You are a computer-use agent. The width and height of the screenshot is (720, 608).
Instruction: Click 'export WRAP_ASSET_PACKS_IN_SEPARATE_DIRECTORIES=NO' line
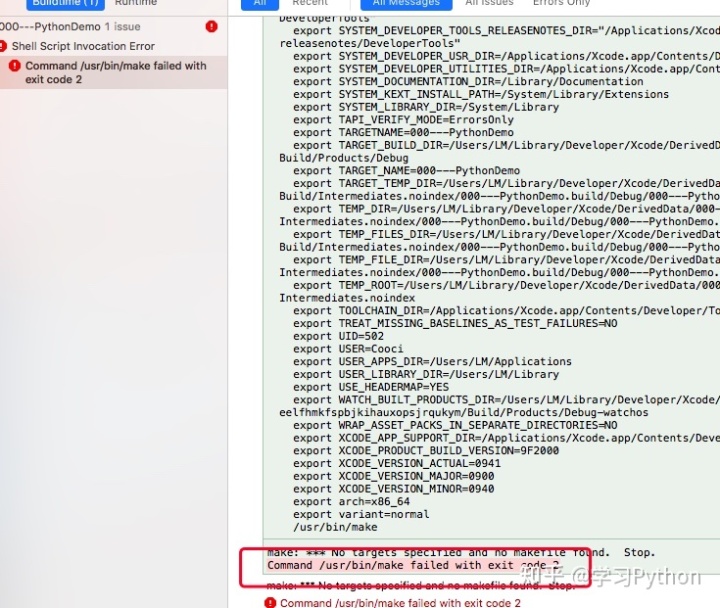[455, 425]
